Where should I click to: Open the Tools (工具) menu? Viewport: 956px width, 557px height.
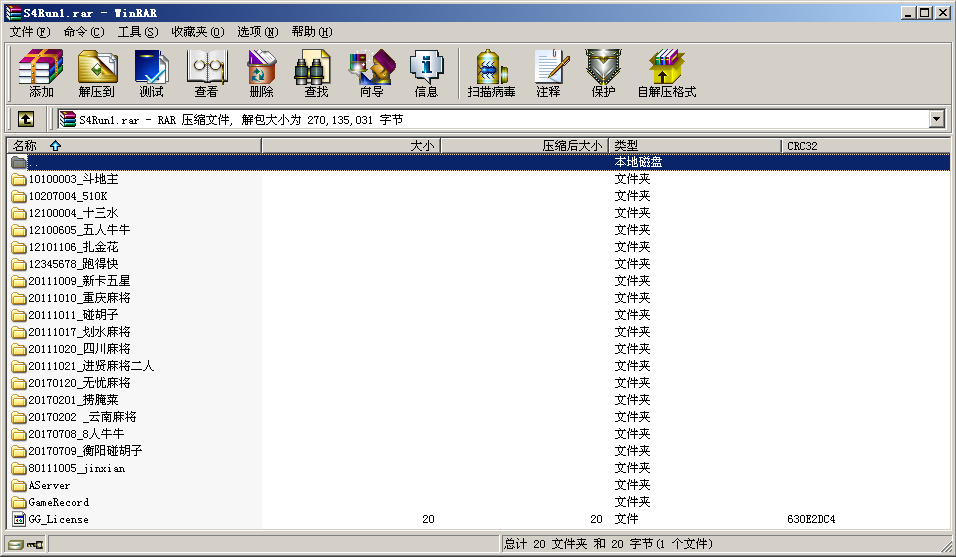tap(138, 32)
